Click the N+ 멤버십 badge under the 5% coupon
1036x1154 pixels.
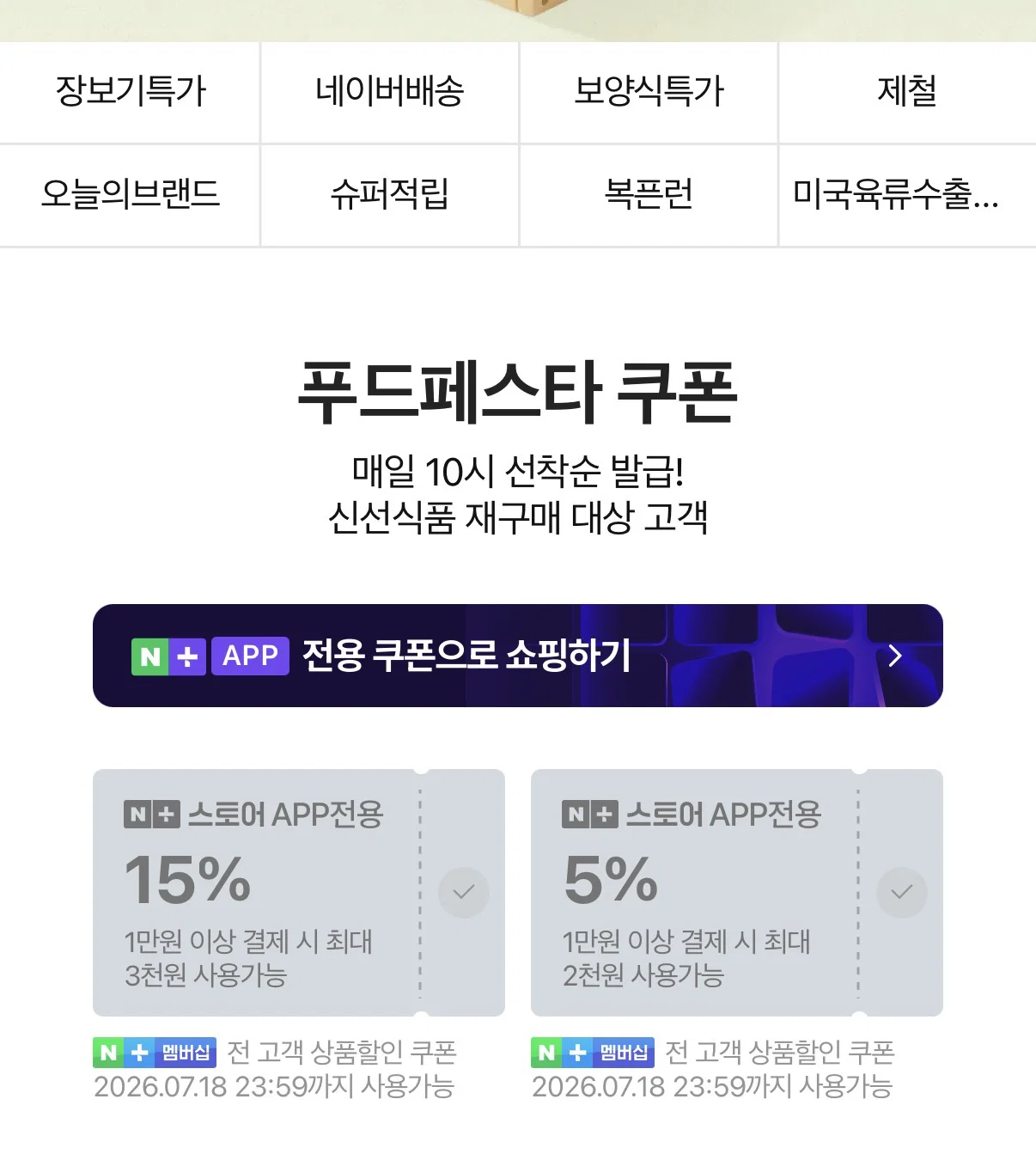593,1053
